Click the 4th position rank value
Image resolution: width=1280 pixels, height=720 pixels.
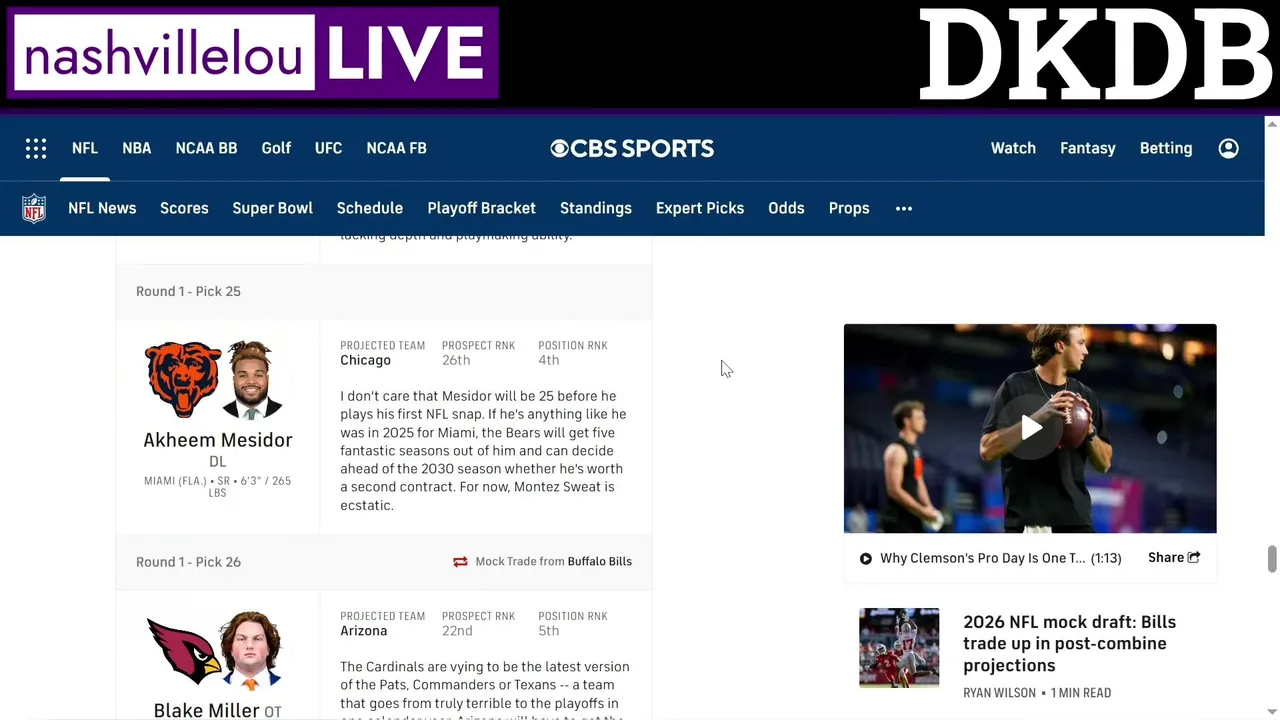(548, 360)
